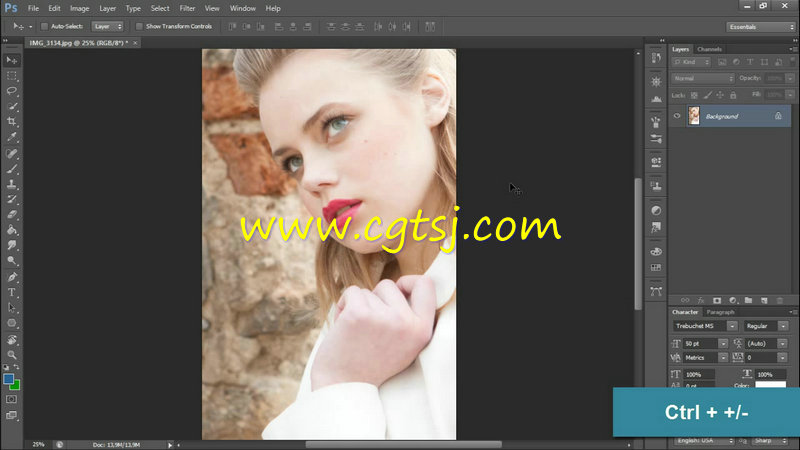Open layer Kind filter dropdown
800x450 pixels.
click(691, 62)
